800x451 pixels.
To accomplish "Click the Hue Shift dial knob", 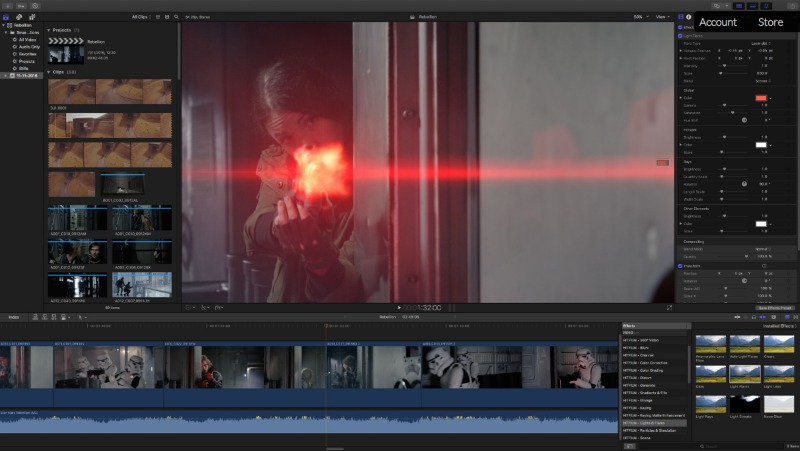I will 744,120.
